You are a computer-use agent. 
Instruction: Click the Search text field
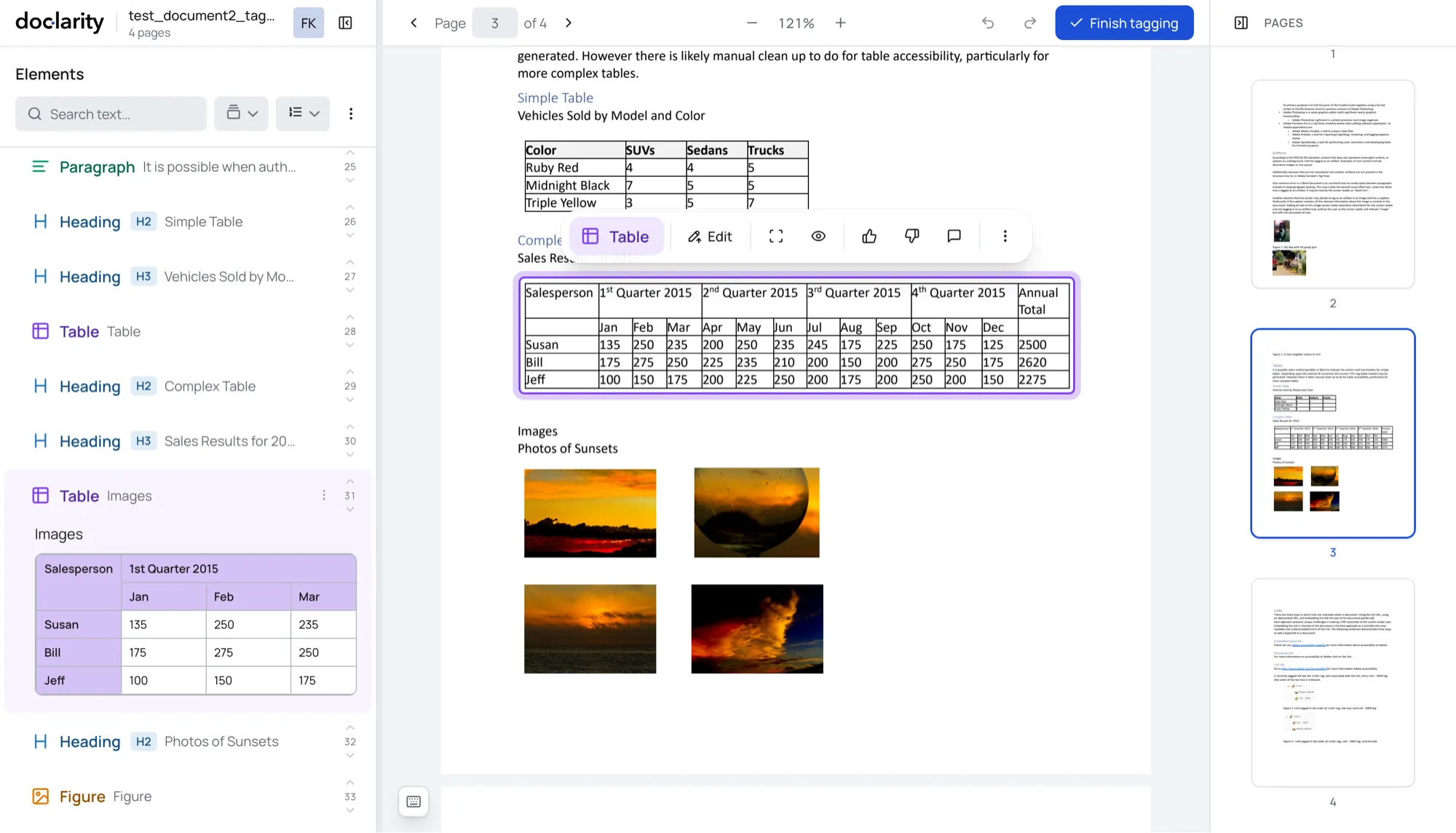[111, 114]
